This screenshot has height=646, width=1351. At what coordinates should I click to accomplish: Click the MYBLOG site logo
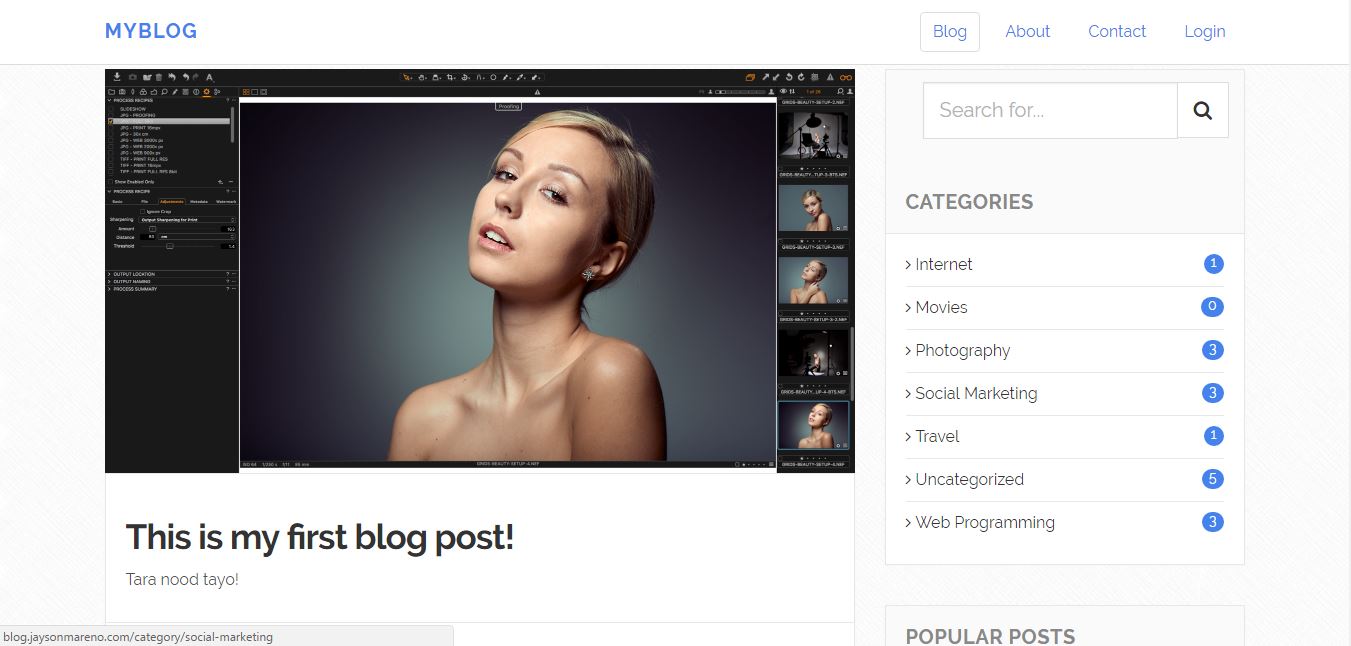pos(151,31)
